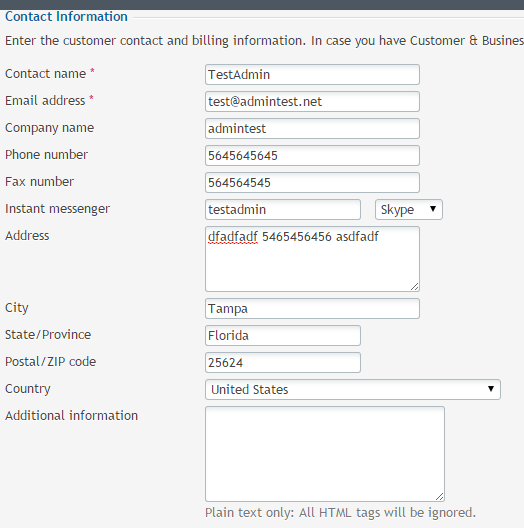
Task: Click the Contact name label
Action: tap(45, 74)
